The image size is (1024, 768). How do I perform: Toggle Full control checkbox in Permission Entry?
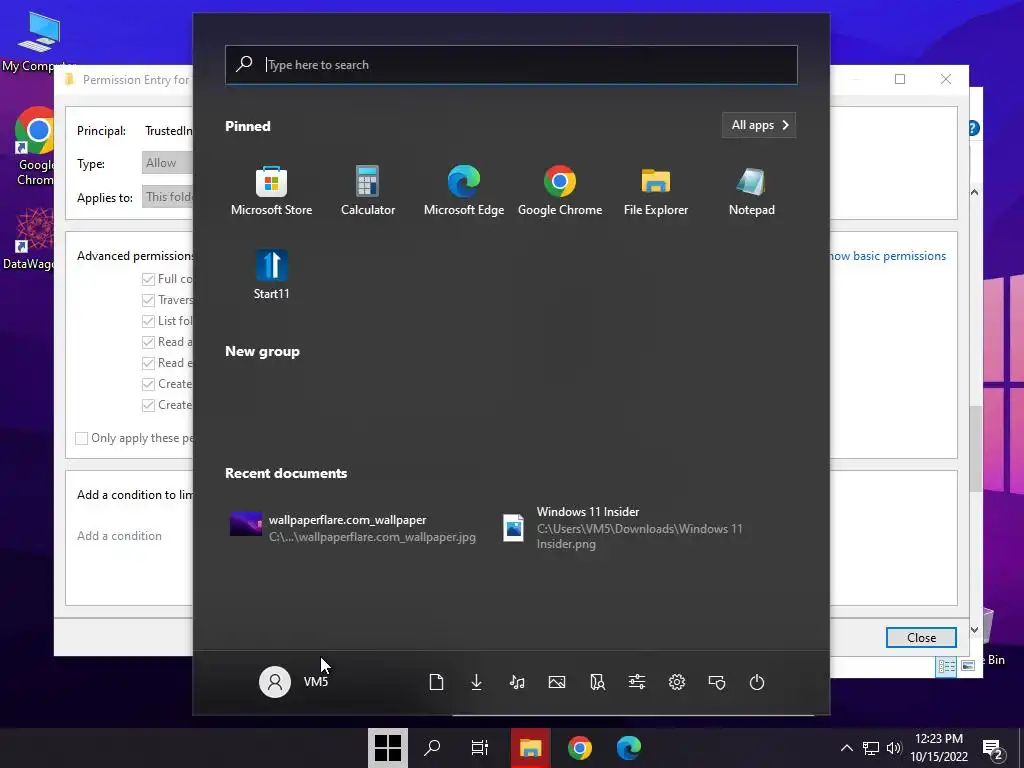point(148,280)
